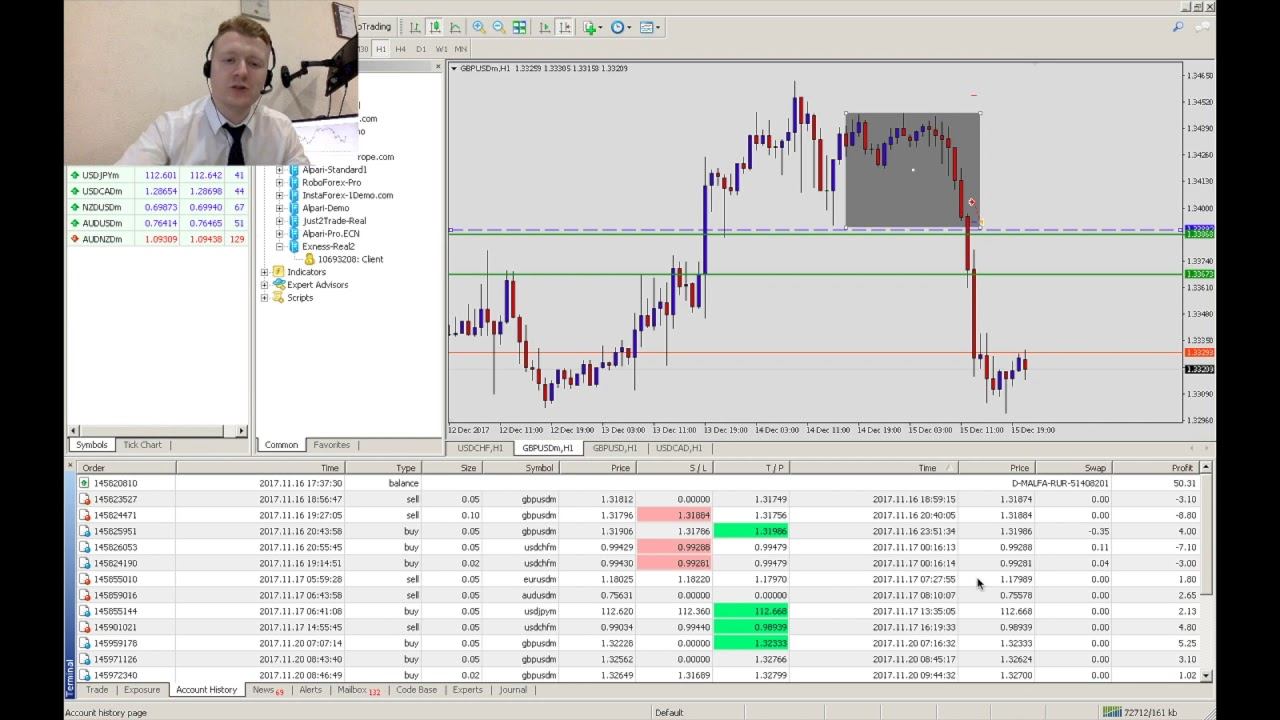Image resolution: width=1280 pixels, height=720 pixels.
Task: Close the Navigator panel with its X
Action: coord(438,67)
